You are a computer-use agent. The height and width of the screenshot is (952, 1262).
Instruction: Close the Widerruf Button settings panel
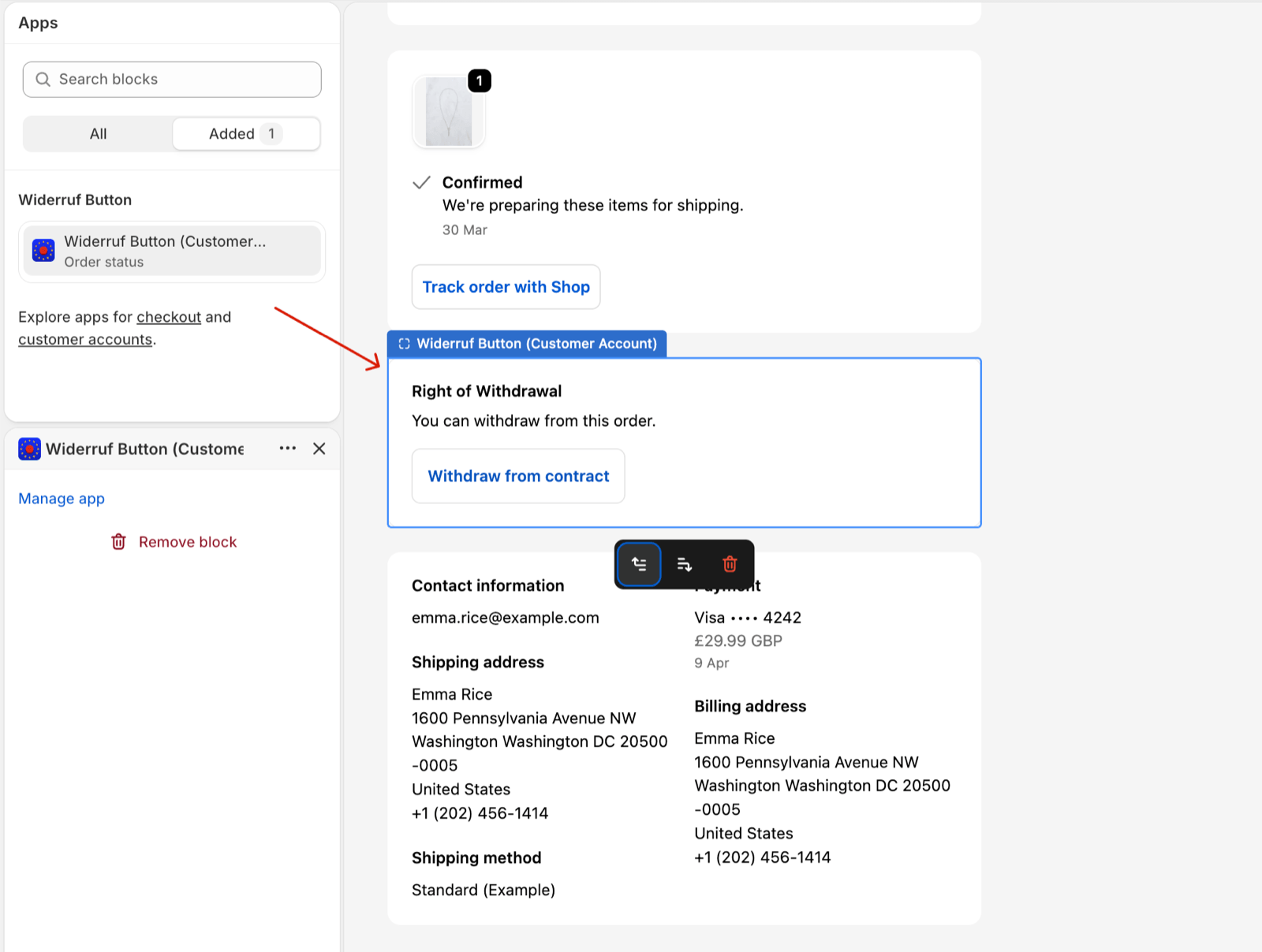coord(319,448)
